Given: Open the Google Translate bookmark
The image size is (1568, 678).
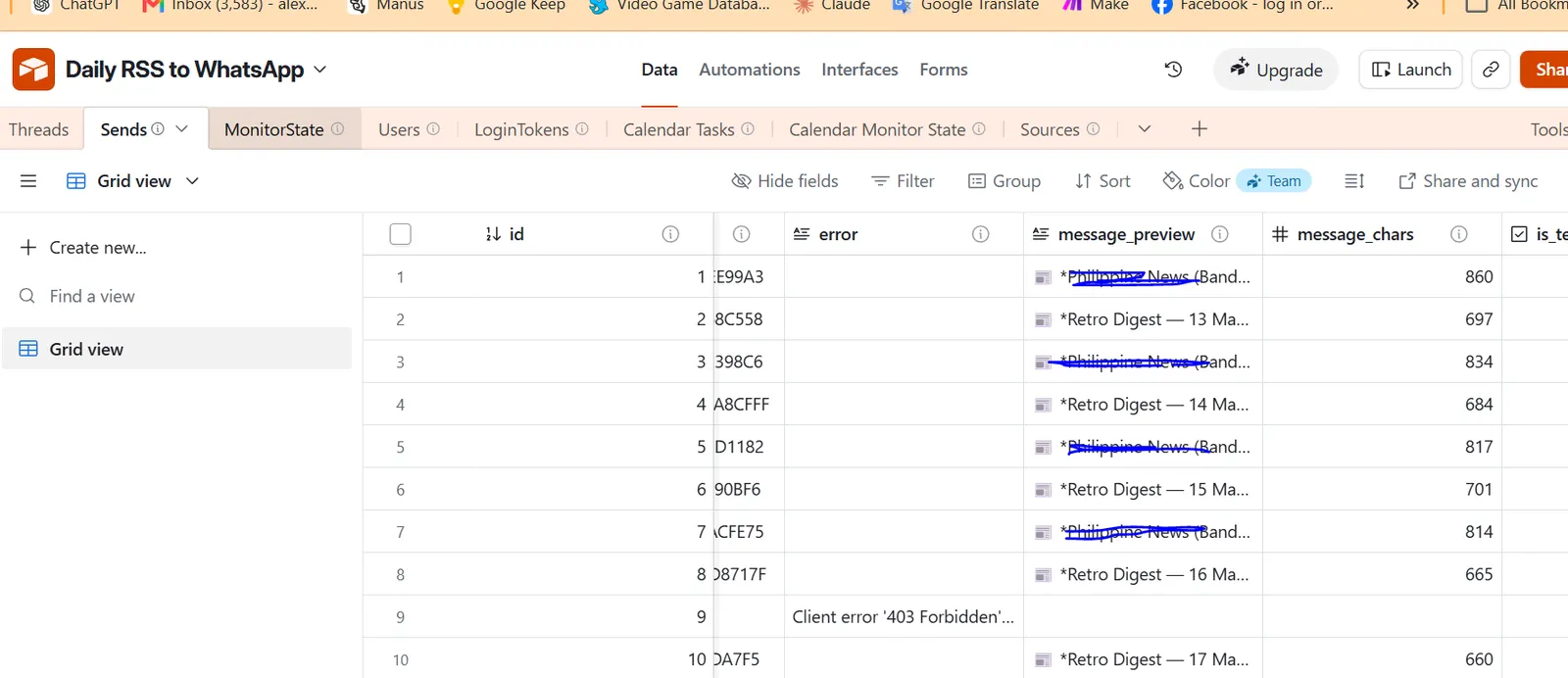Looking at the screenshot, I should pos(966,6).
